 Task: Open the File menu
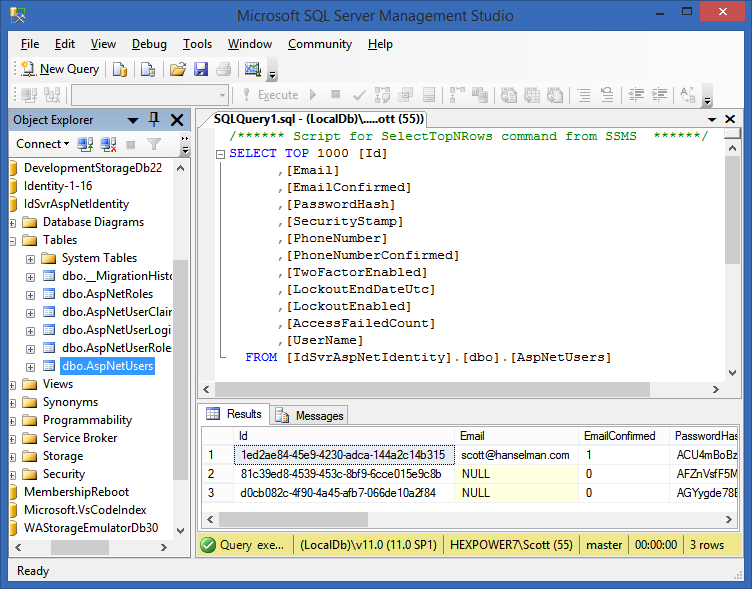coord(30,44)
